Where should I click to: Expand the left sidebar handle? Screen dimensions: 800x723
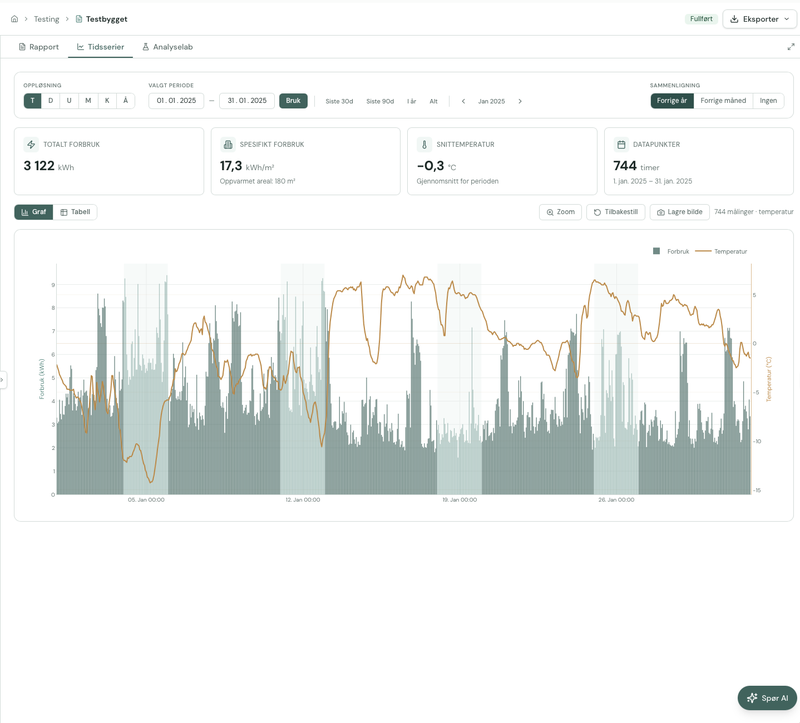pyautogui.click(x=3, y=380)
